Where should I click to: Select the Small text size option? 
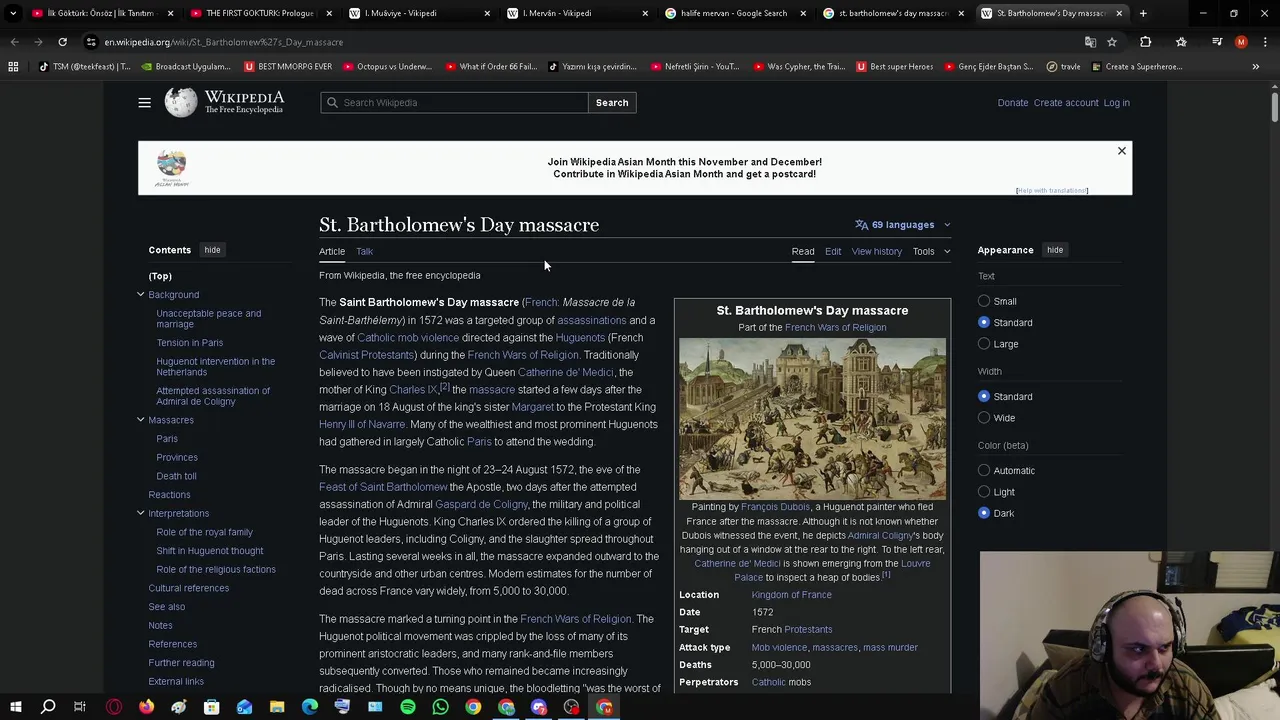pos(984,301)
